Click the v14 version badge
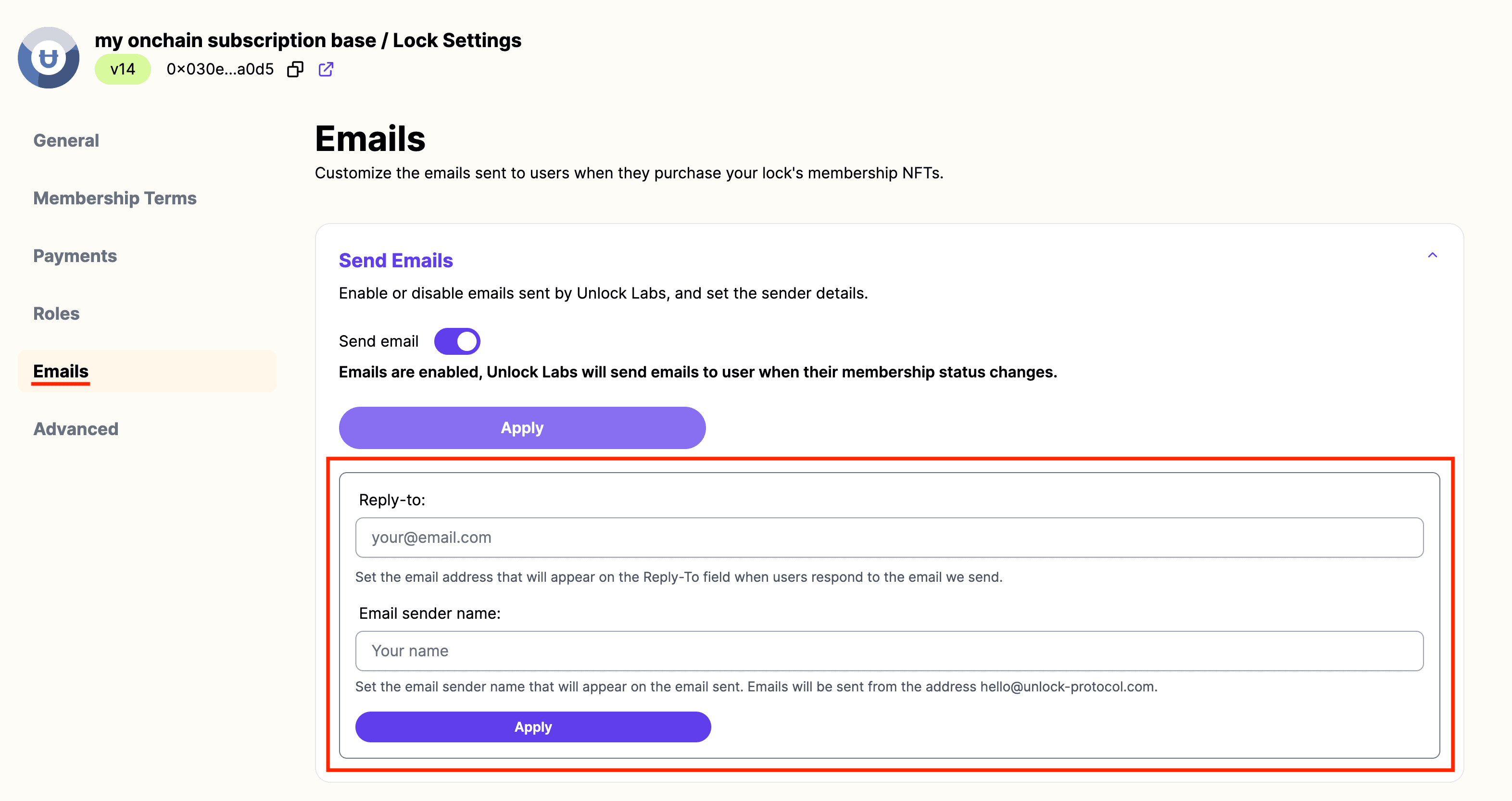 click(x=123, y=69)
